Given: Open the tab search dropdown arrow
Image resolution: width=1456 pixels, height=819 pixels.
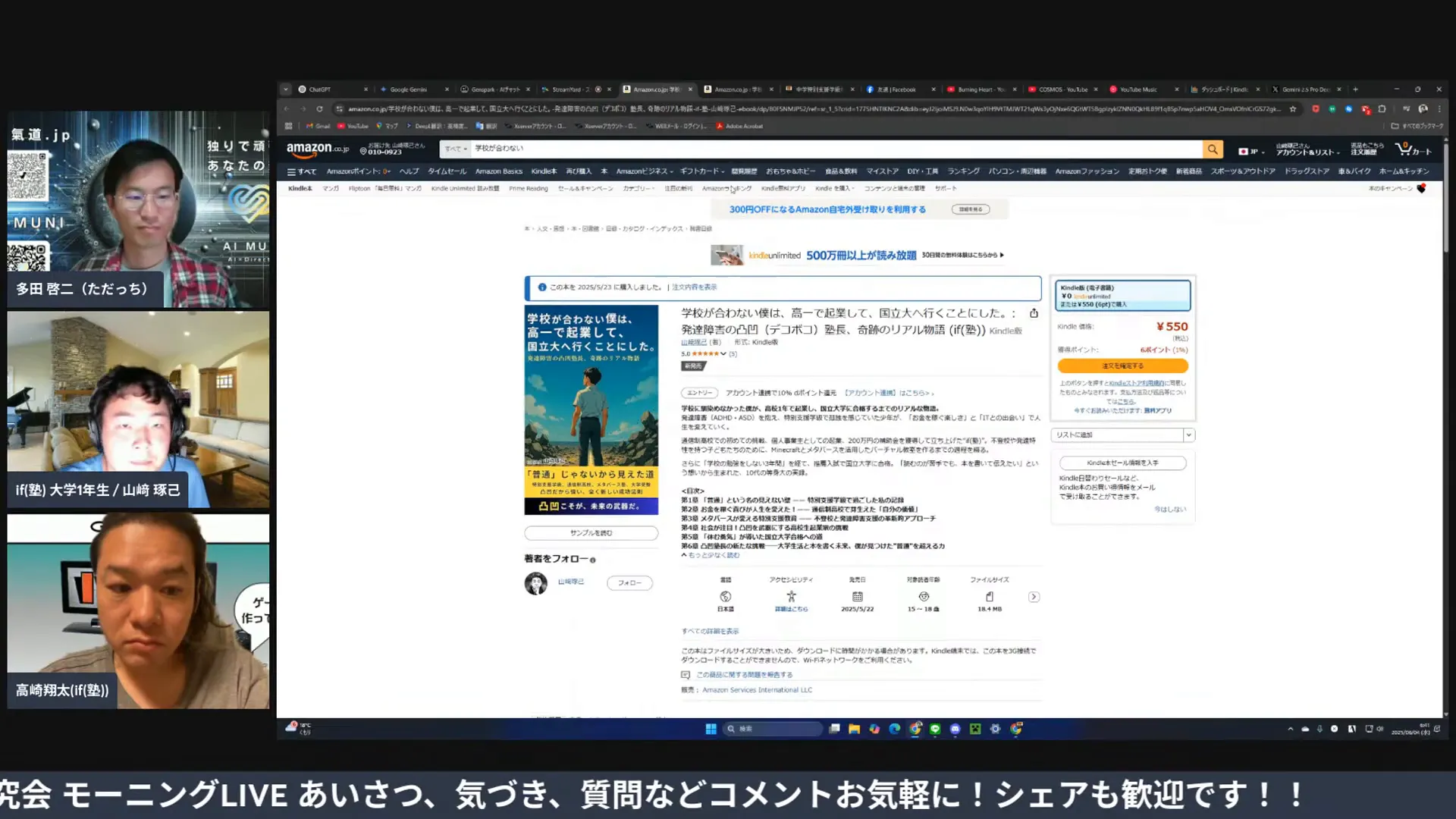Looking at the screenshot, I should [x=286, y=89].
